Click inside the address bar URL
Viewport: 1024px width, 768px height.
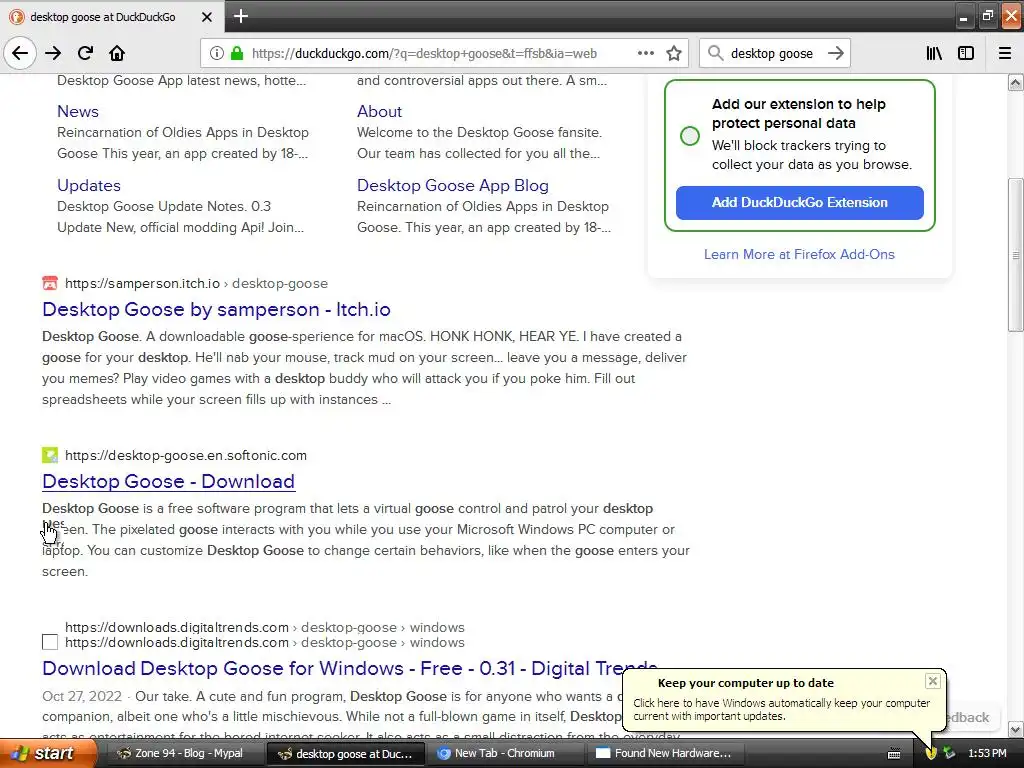[424, 54]
